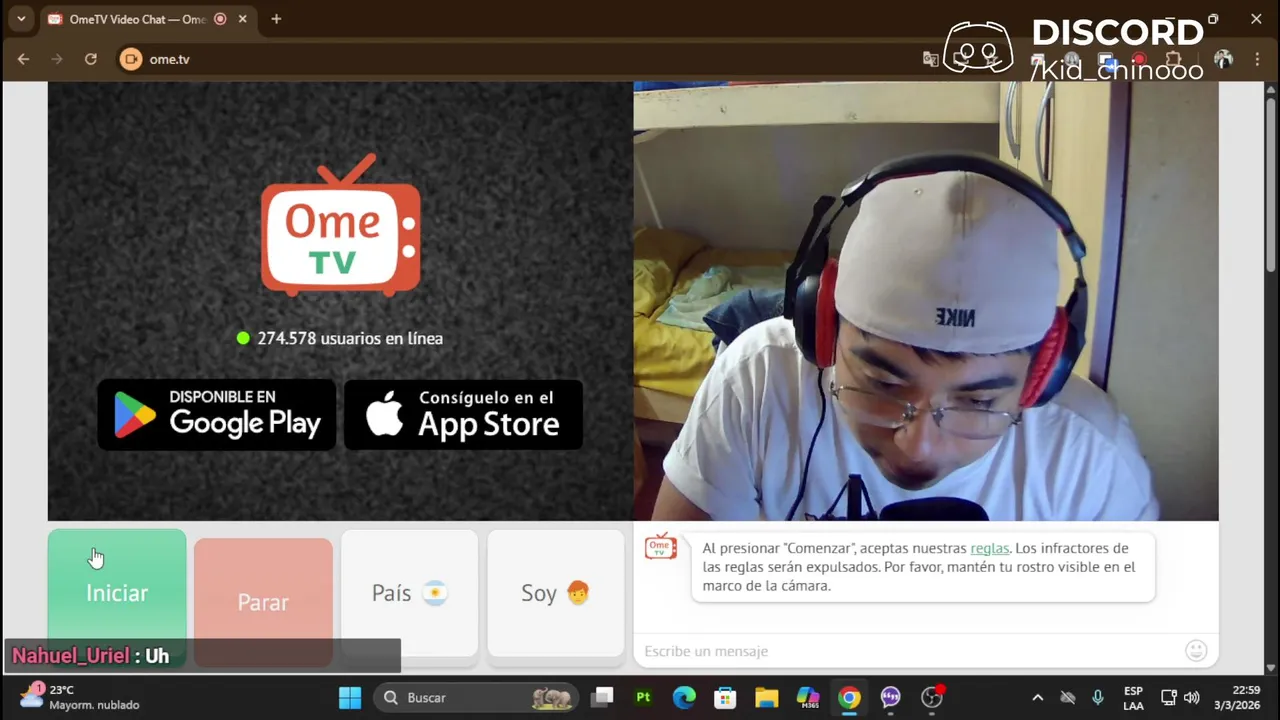
Task: Open the emoji picker in chat
Action: [1196, 651]
